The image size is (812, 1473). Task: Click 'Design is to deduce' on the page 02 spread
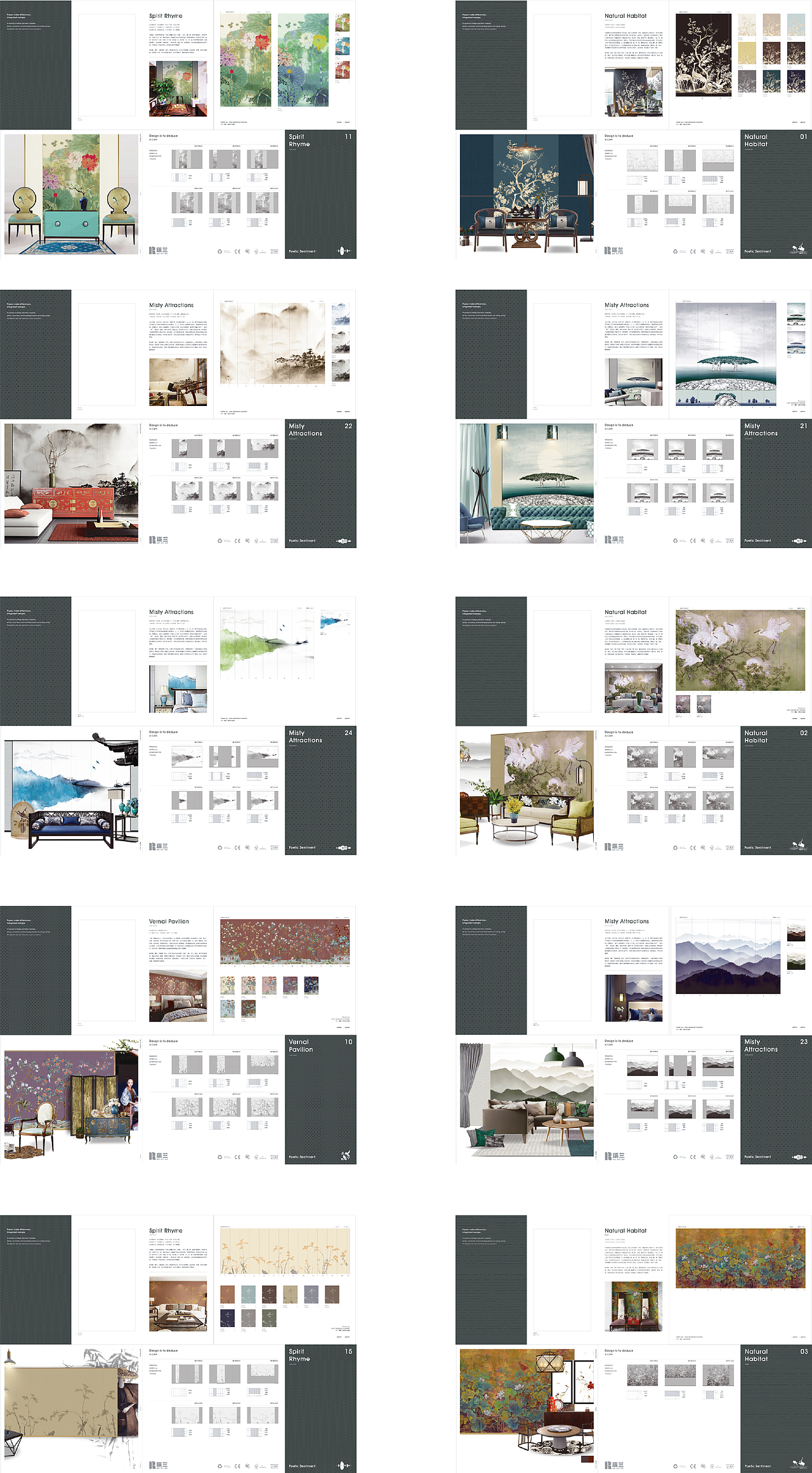(619, 732)
